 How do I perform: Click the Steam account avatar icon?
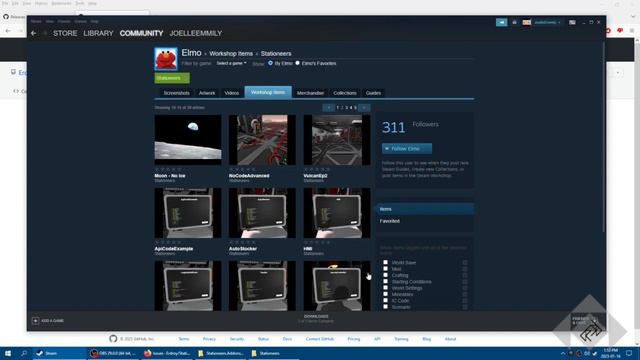coord(527,22)
